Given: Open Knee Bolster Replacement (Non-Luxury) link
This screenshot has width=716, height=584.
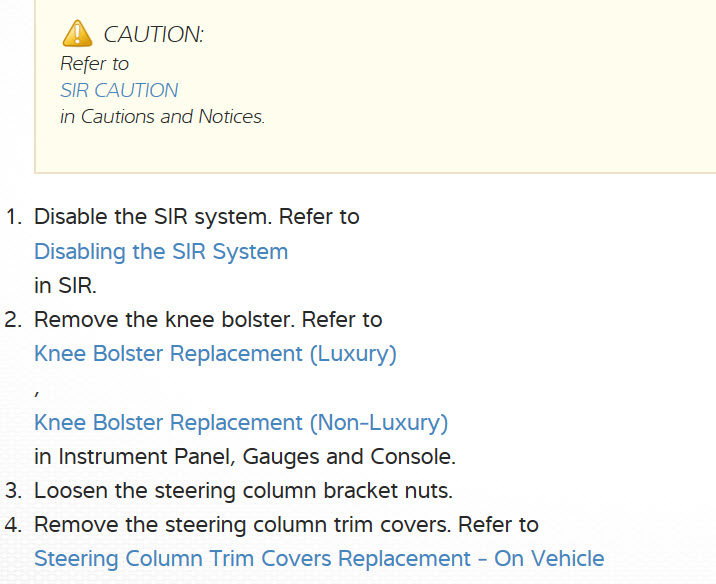Looking at the screenshot, I should 241,422.
